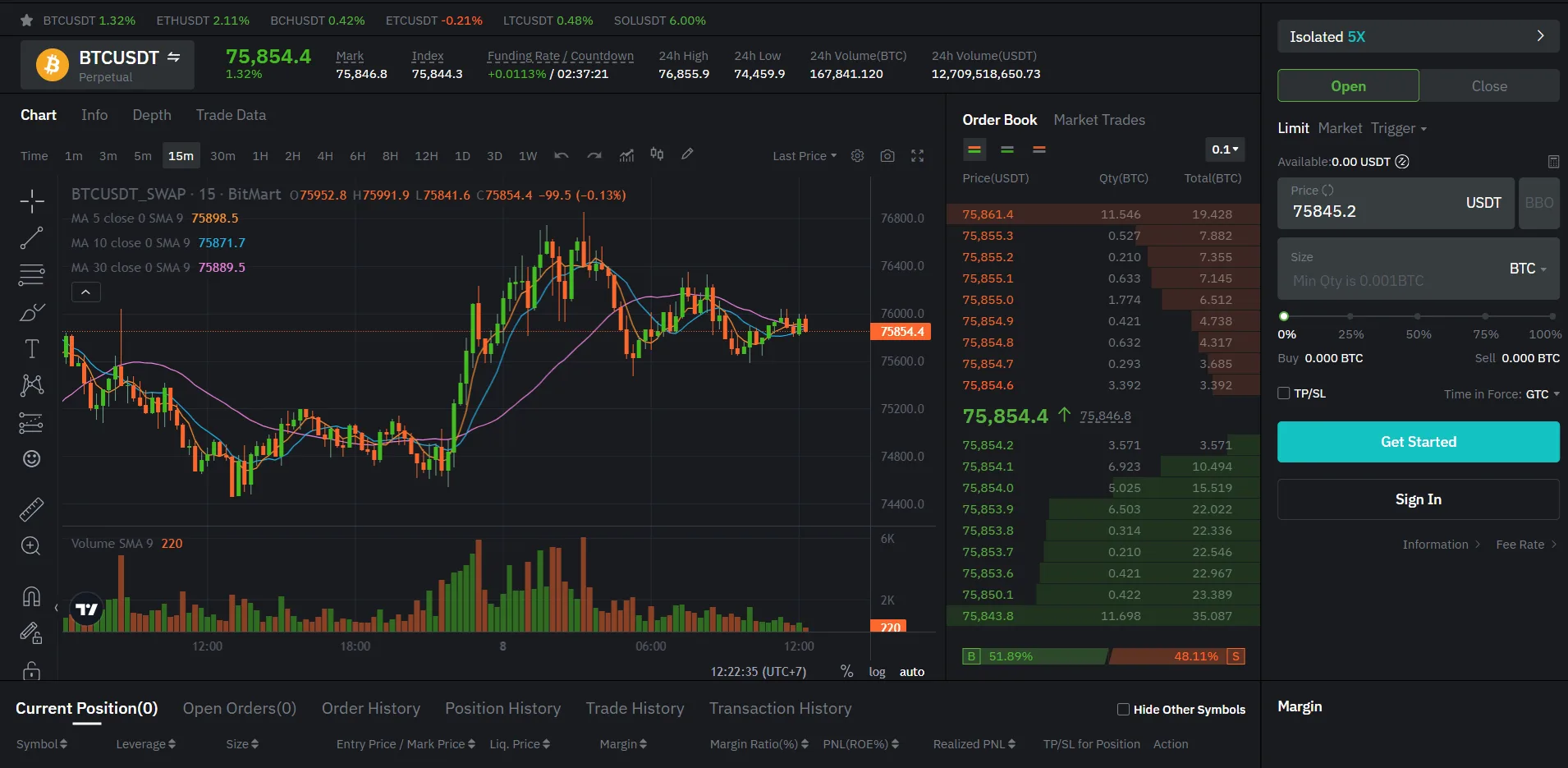Open chart settings gear
The image size is (1568, 768).
[857, 155]
